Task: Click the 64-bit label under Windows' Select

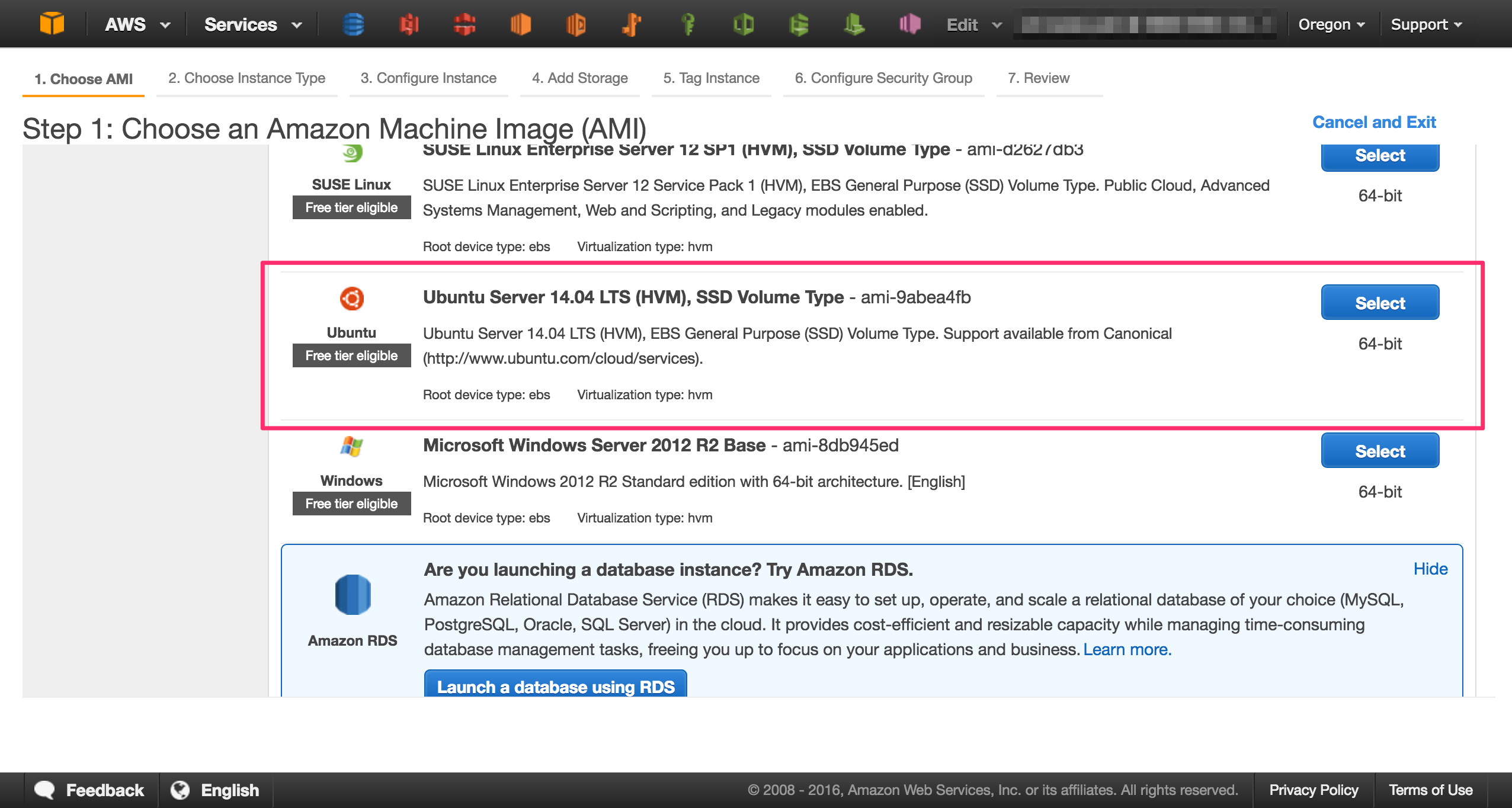Action: point(1380,492)
